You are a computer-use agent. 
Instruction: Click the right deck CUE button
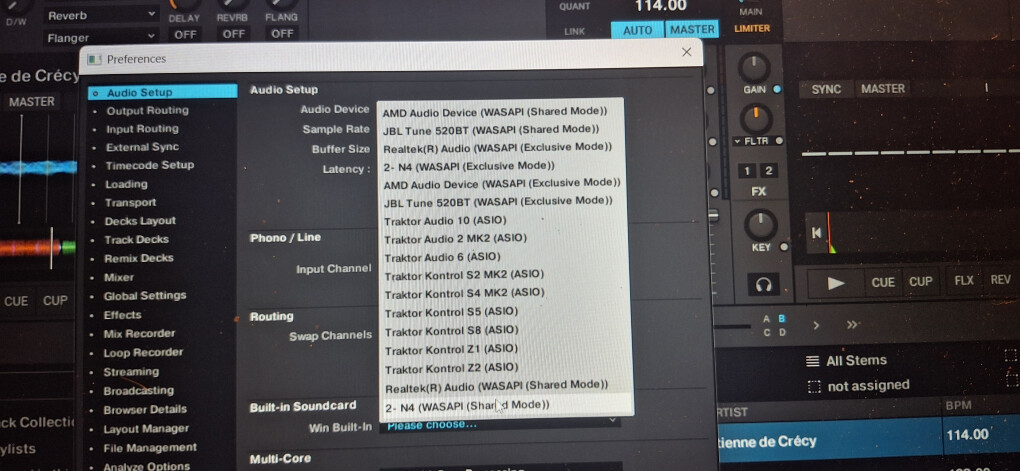coord(883,282)
